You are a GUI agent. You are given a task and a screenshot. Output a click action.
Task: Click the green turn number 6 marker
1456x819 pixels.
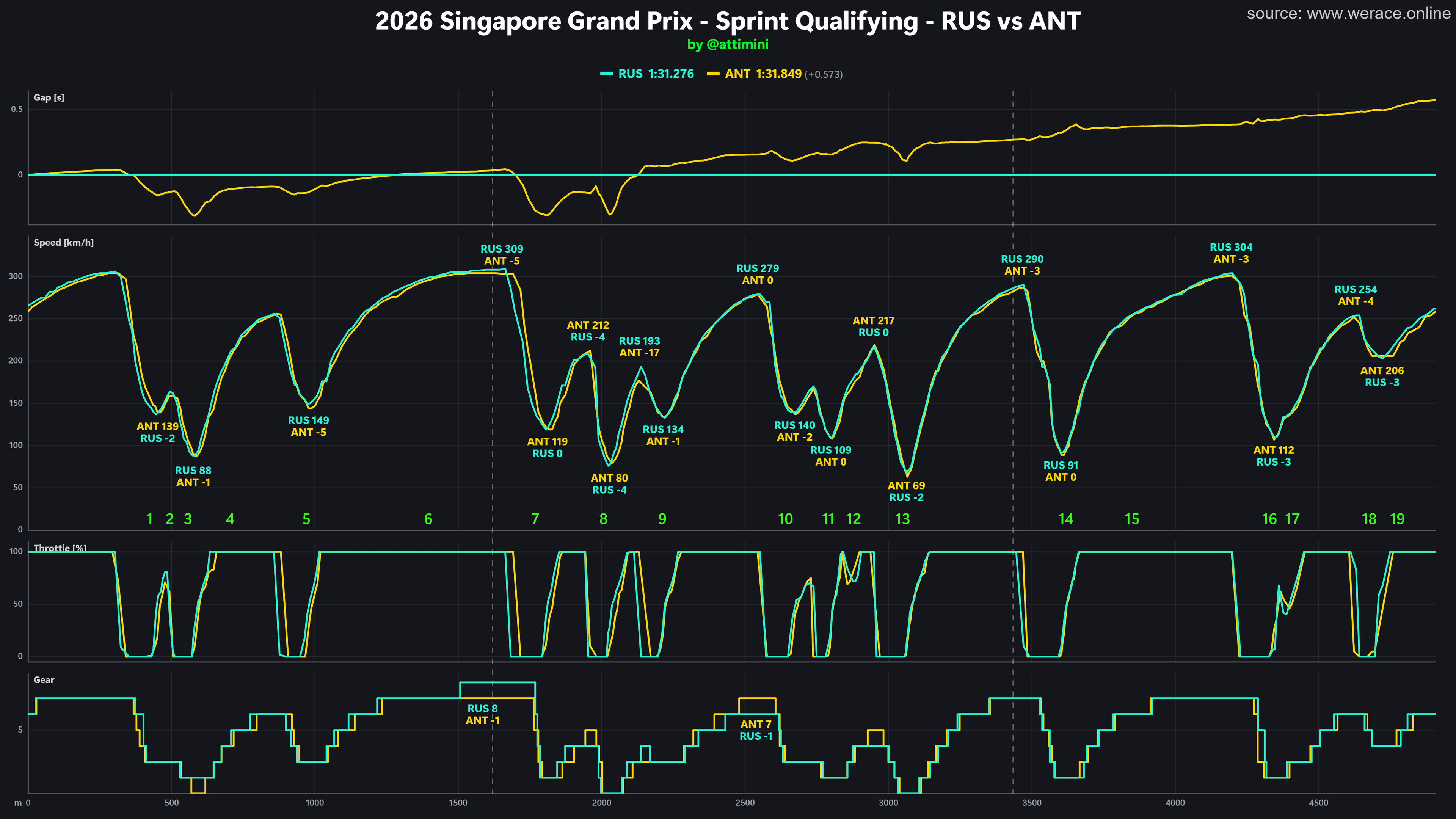[x=428, y=519]
